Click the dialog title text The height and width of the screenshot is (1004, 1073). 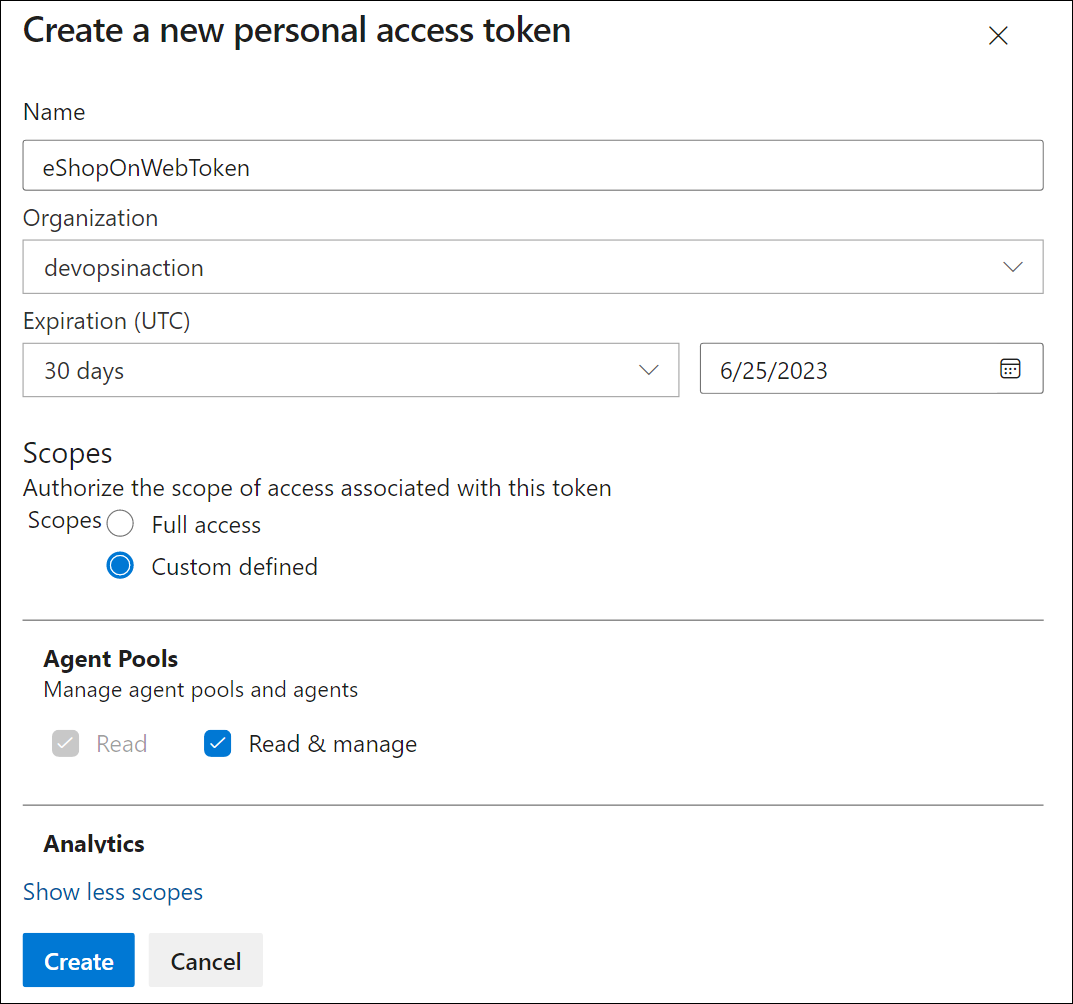297,30
